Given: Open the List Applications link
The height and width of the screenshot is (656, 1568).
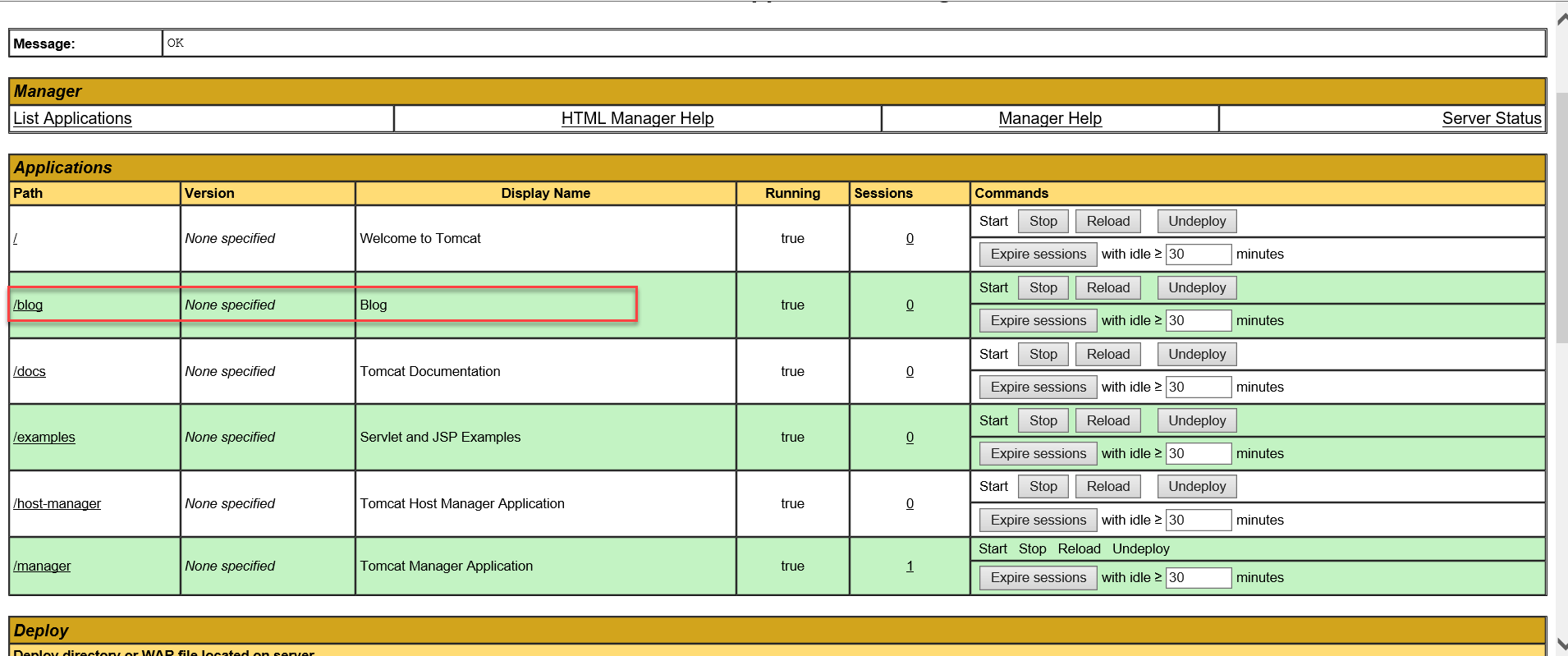Looking at the screenshot, I should point(72,118).
